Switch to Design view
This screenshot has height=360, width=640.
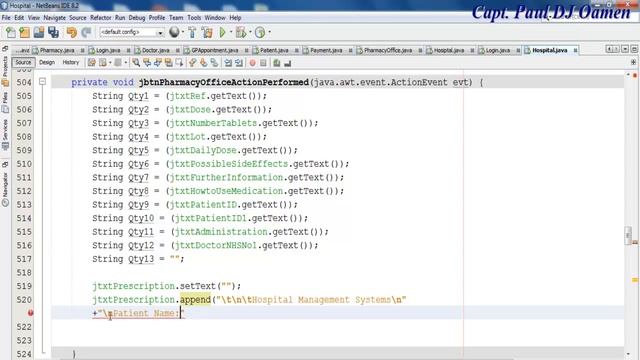tap(47, 62)
